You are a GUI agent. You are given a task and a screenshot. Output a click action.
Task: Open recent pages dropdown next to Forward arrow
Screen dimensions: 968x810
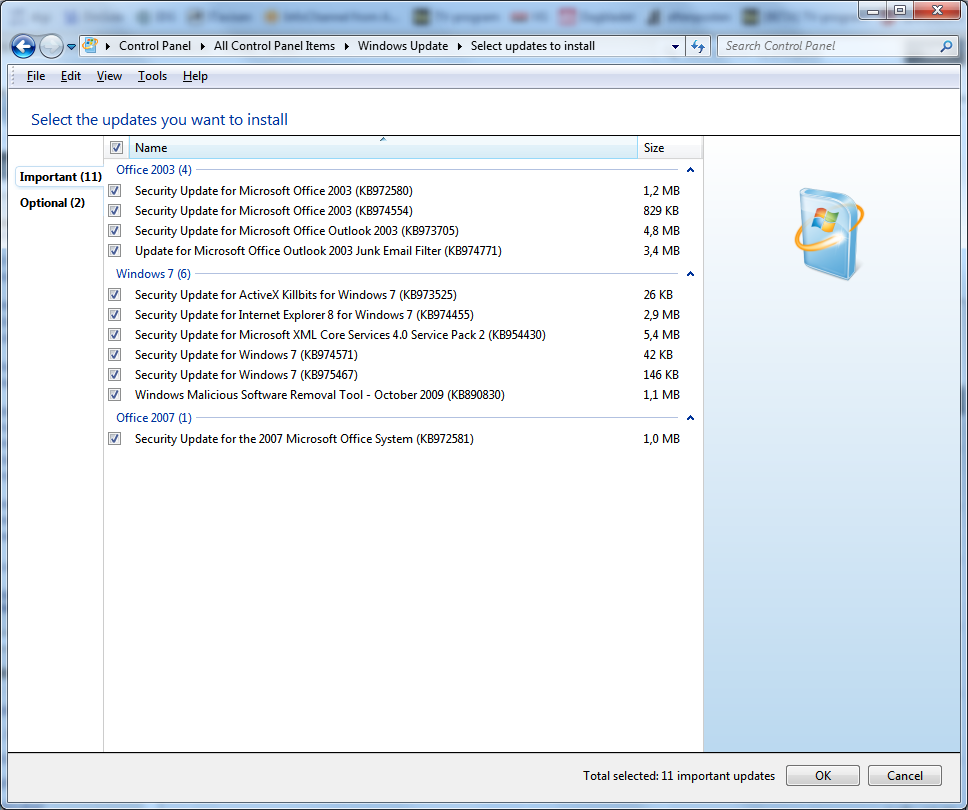tap(72, 47)
